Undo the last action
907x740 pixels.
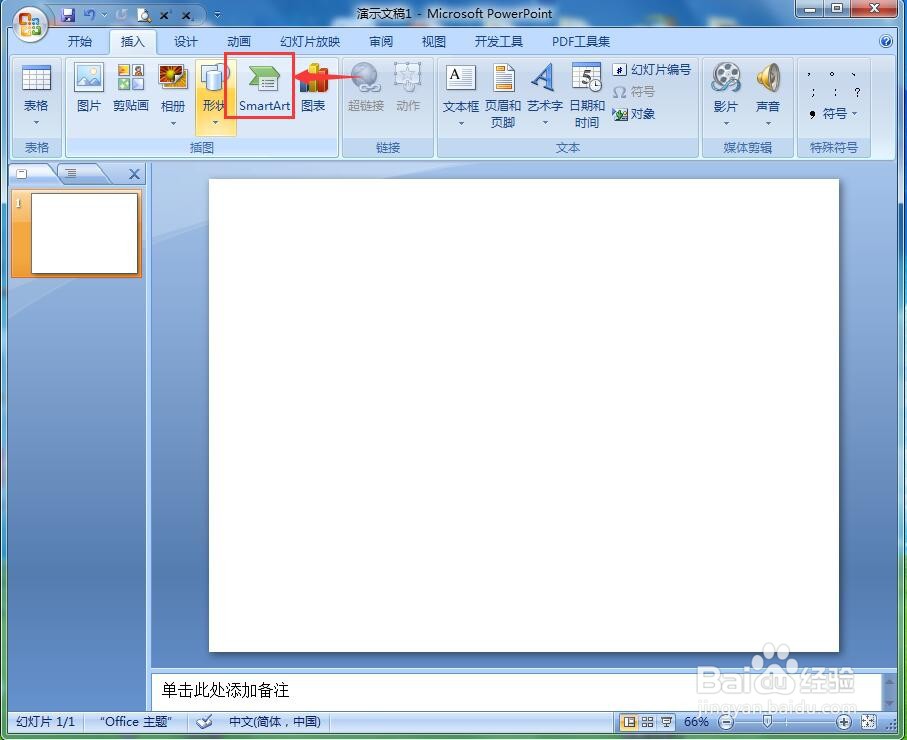click(90, 14)
